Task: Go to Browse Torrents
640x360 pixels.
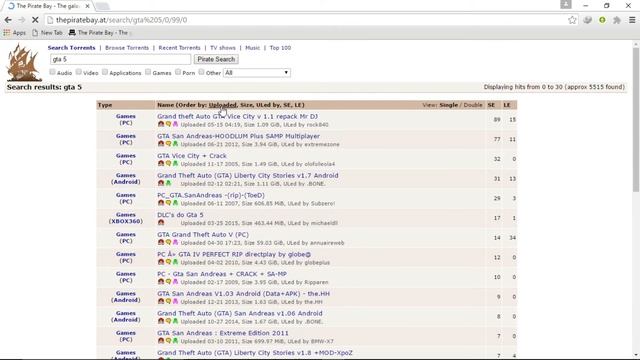Action: tap(127, 48)
